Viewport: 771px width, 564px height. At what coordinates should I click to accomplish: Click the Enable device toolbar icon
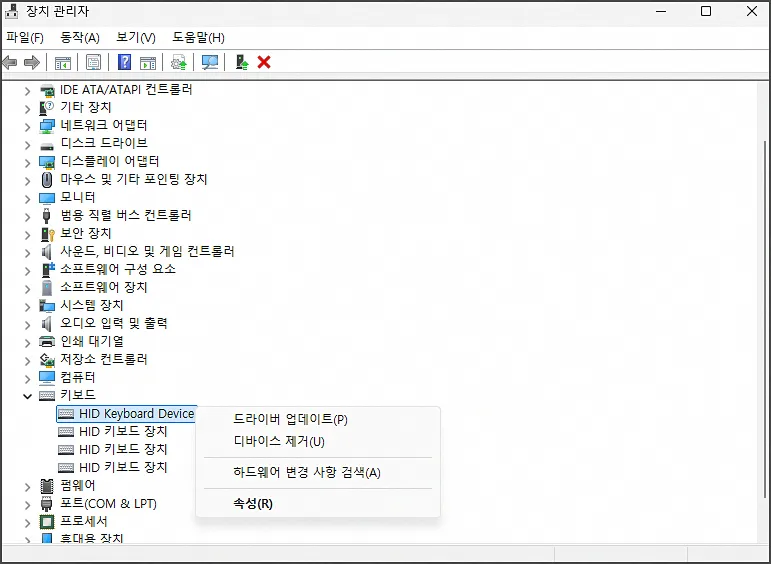242,62
